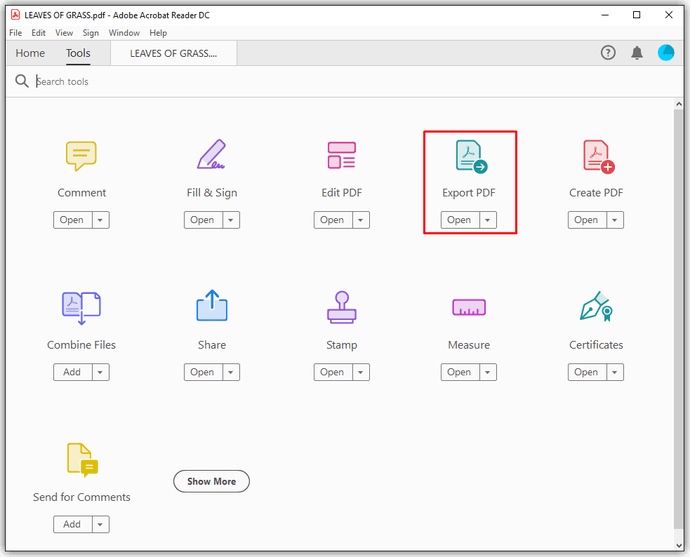Screen dimensions: 690x557
Task: Open the Help menu
Action: coord(158,33)
